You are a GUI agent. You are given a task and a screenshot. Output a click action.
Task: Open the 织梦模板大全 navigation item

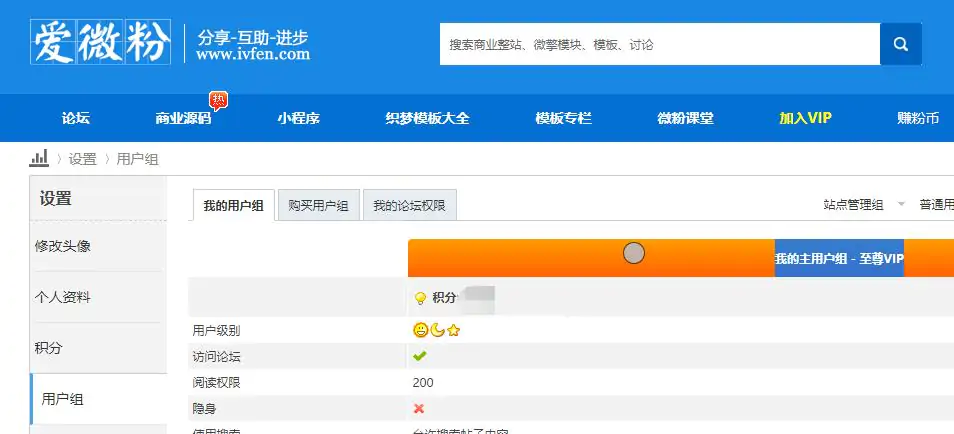pyautogui.click(x=428, y=118)
